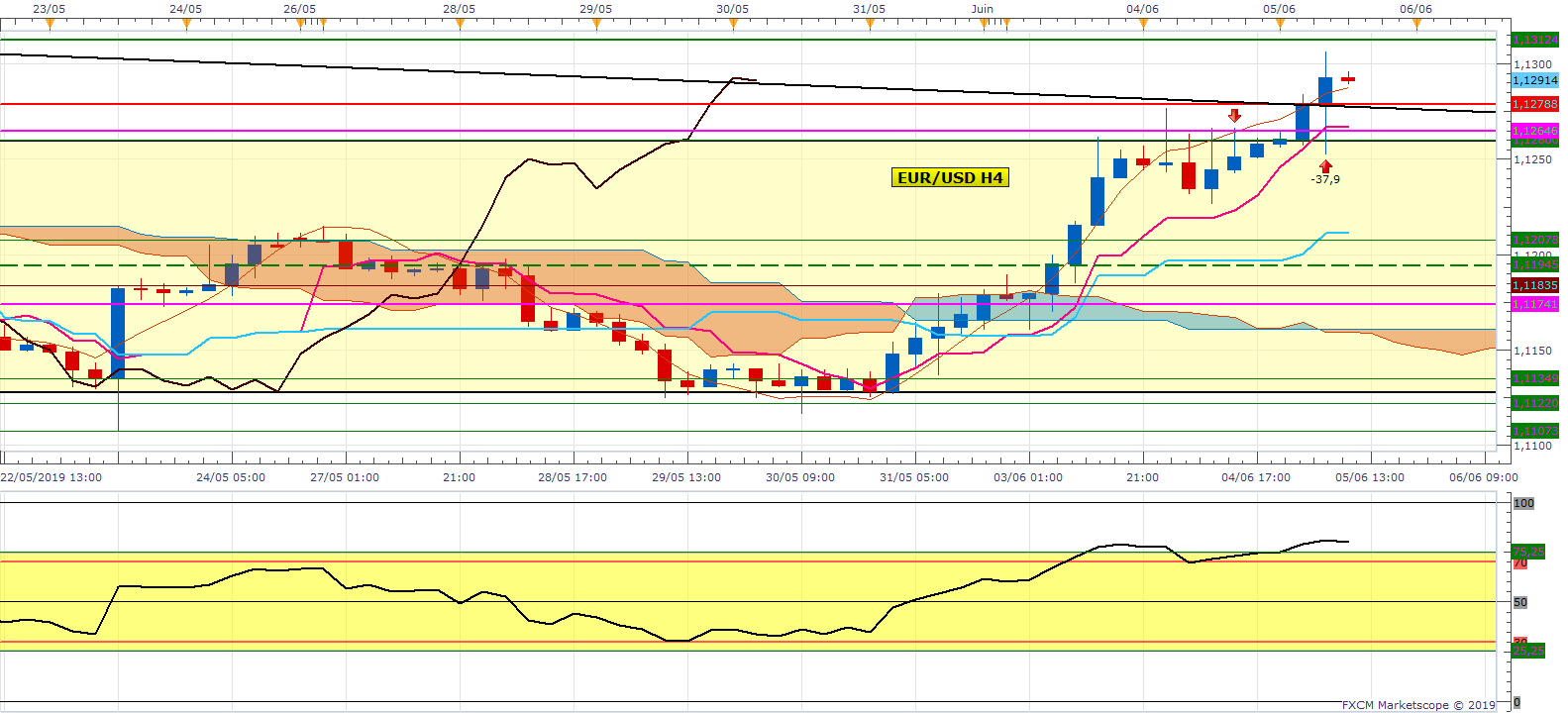Select the orange day marker under 05/06
1568x713 pixels.
coord(1280,25)
